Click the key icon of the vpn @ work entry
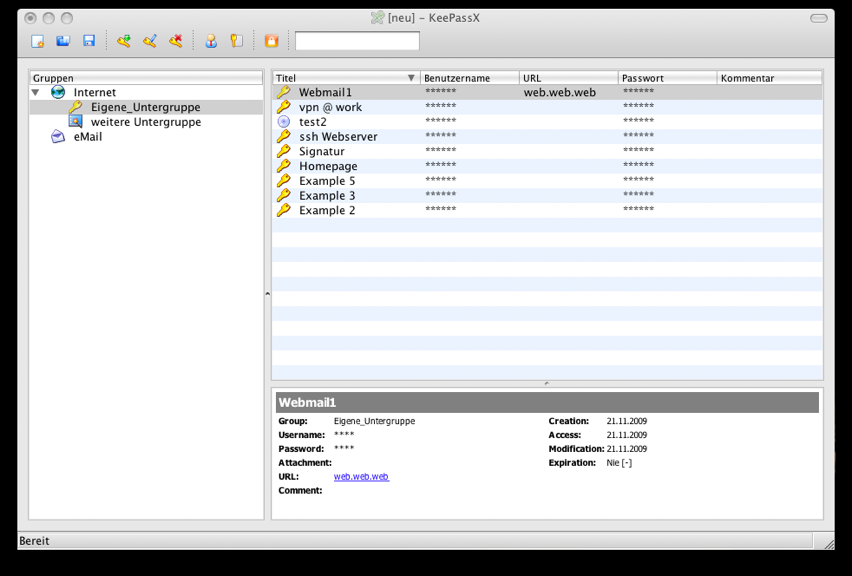The height and width of the screenshot is (576, 852). [x=284, y=107]
